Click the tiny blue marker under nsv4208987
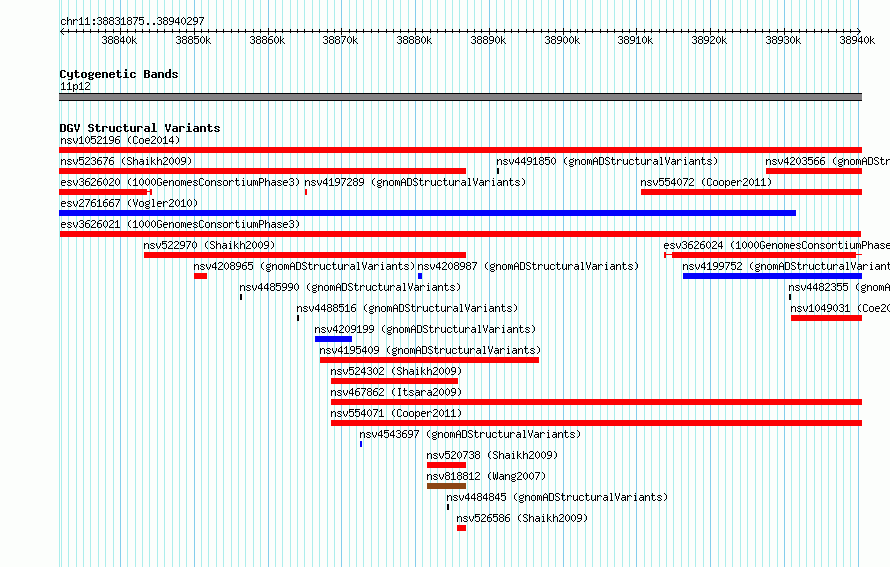 [x=420, y=276]
